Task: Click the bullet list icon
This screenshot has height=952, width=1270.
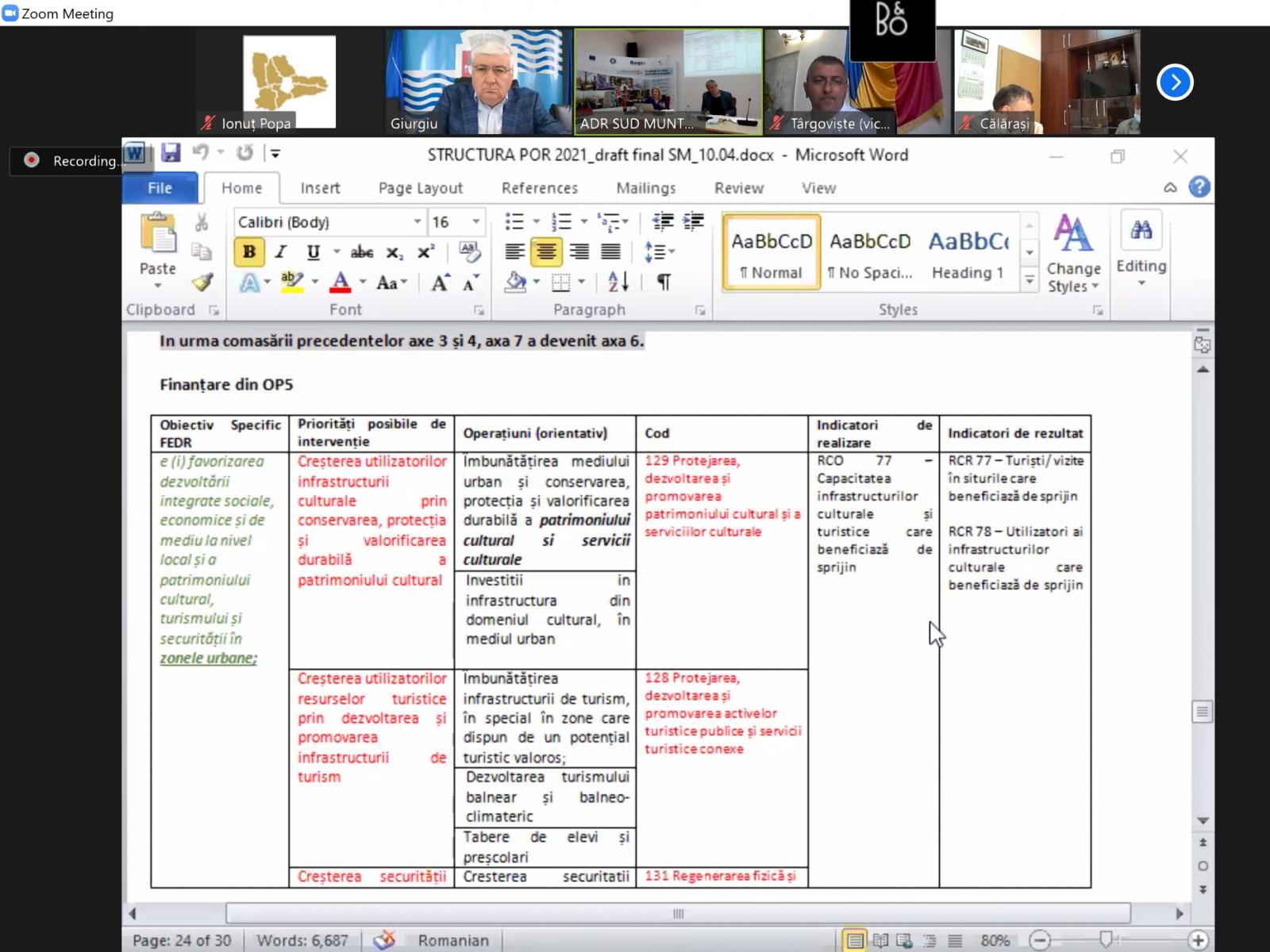Action: point(514,222)
